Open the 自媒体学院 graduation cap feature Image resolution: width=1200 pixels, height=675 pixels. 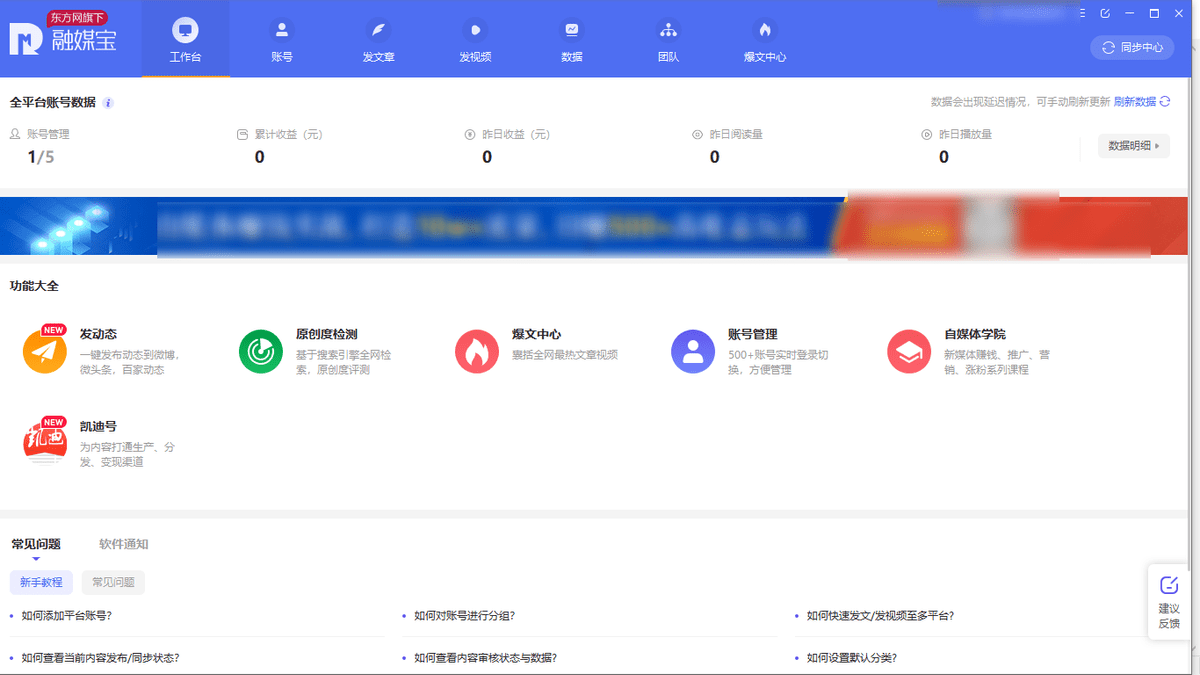pos(908,352)
